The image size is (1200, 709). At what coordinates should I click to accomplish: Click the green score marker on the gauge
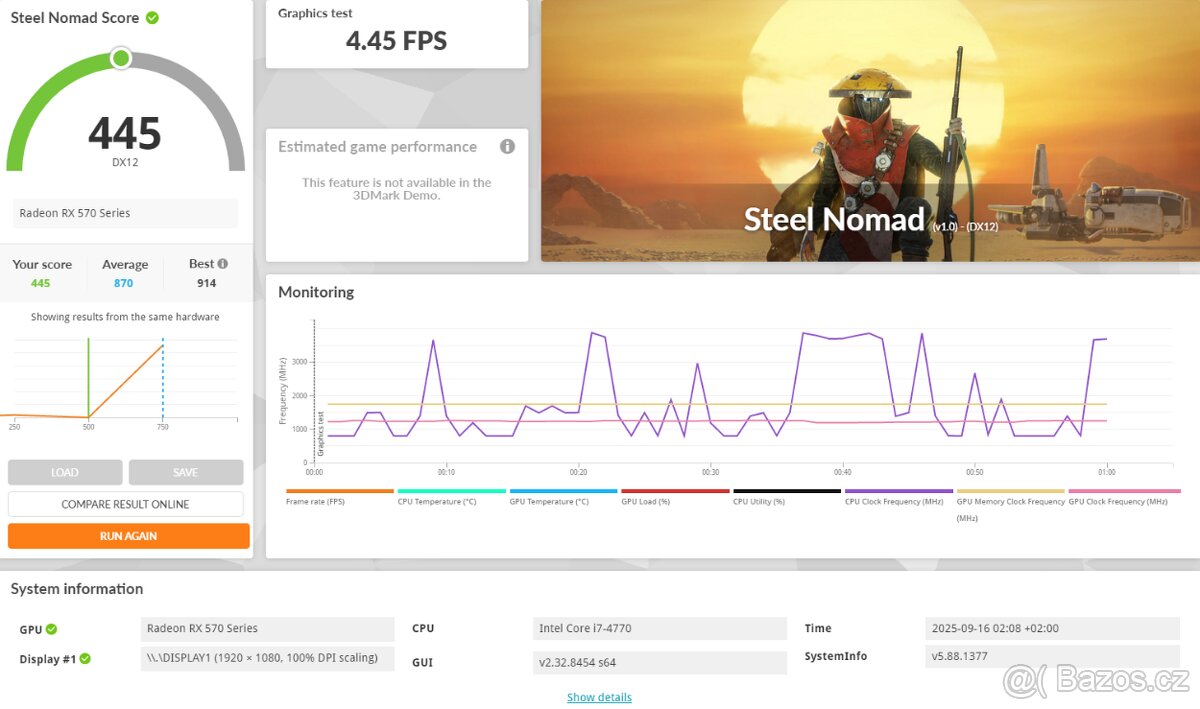coord(121,58)
